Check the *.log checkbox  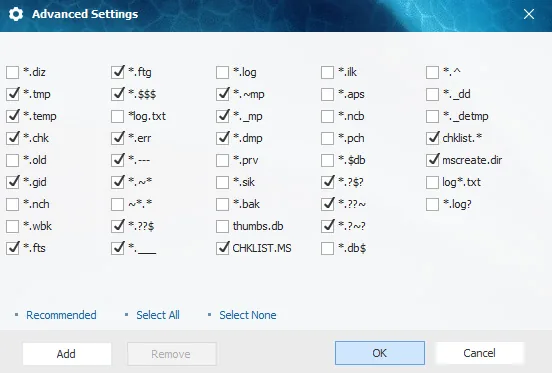point(222,72)
